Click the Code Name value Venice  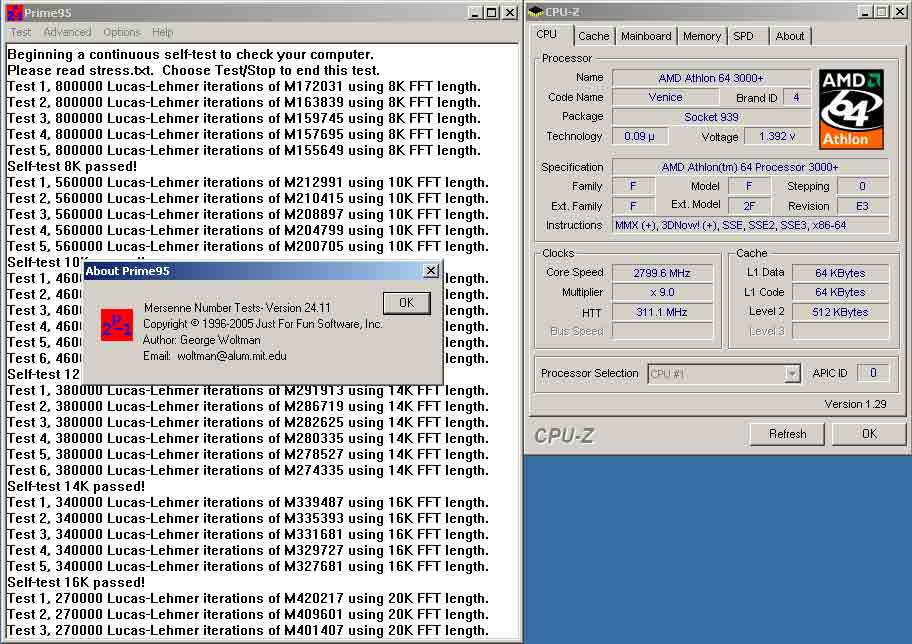coord(665,97)
